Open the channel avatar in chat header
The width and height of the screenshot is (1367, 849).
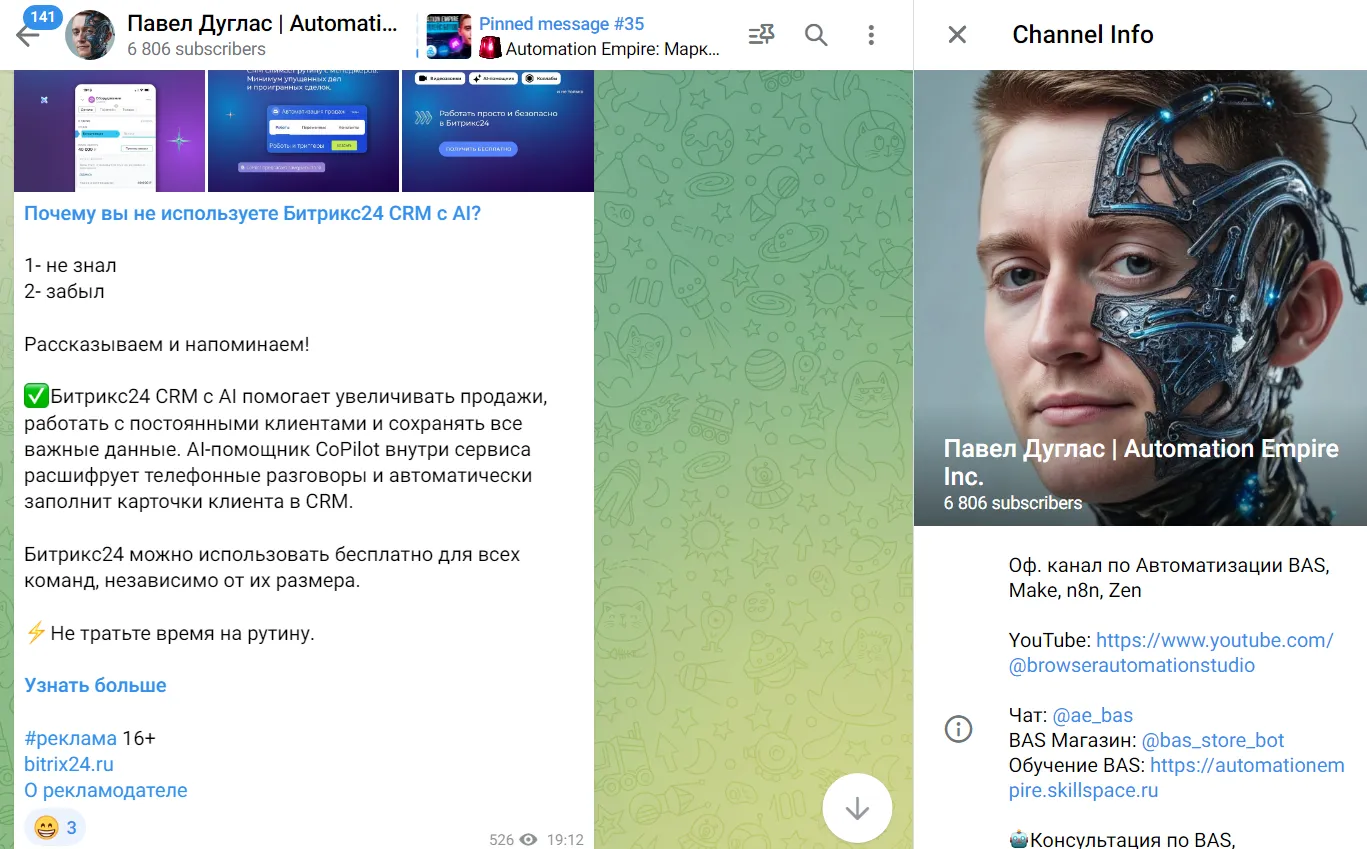coord(90,35)
